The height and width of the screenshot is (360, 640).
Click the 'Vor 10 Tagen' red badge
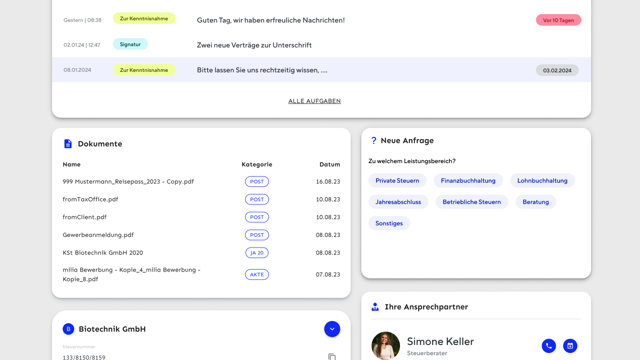558,20
